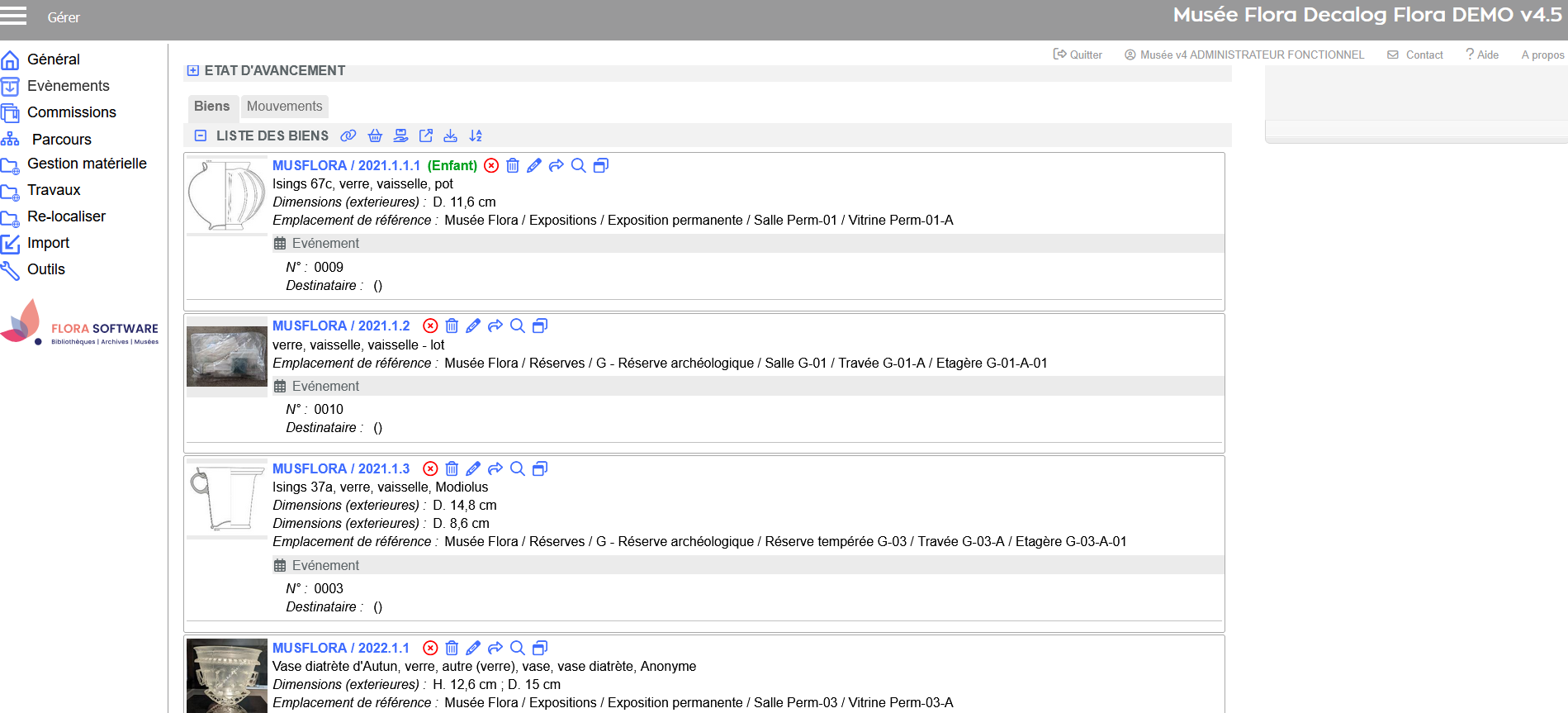Click the Quitter link to log out
Viewport: 1568px width, 713px height.
1078,55
